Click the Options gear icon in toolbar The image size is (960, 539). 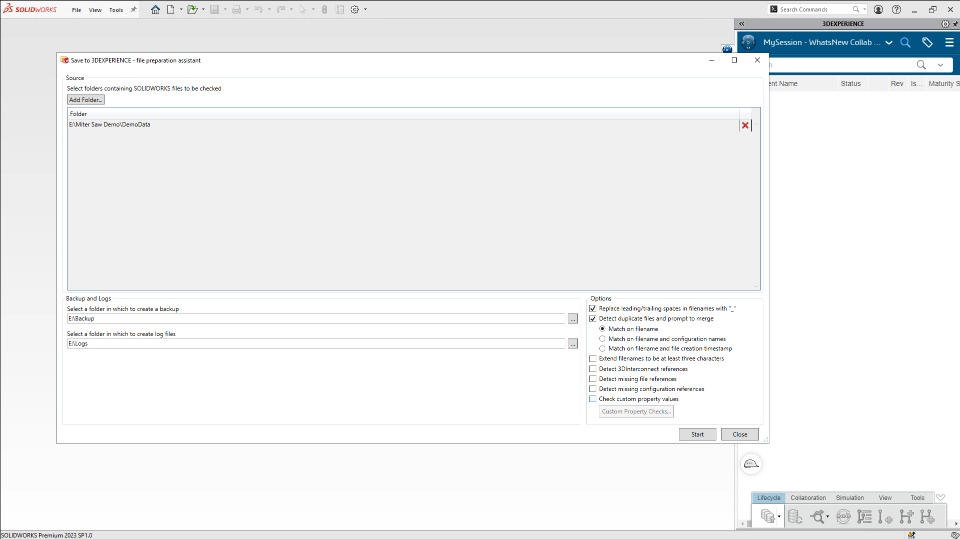coord(354,10)
